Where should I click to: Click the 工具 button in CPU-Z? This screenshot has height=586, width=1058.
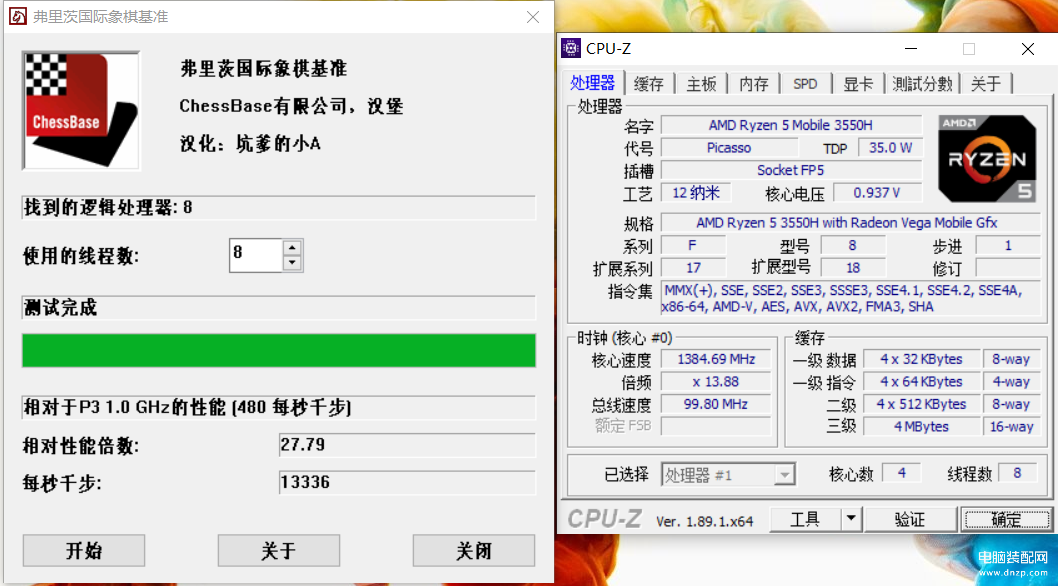coord(805,519)
